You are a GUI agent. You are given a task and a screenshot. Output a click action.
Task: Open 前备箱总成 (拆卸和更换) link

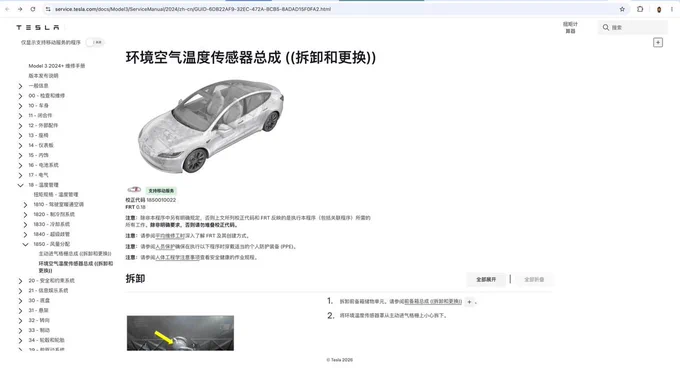[x=433, y=301]
